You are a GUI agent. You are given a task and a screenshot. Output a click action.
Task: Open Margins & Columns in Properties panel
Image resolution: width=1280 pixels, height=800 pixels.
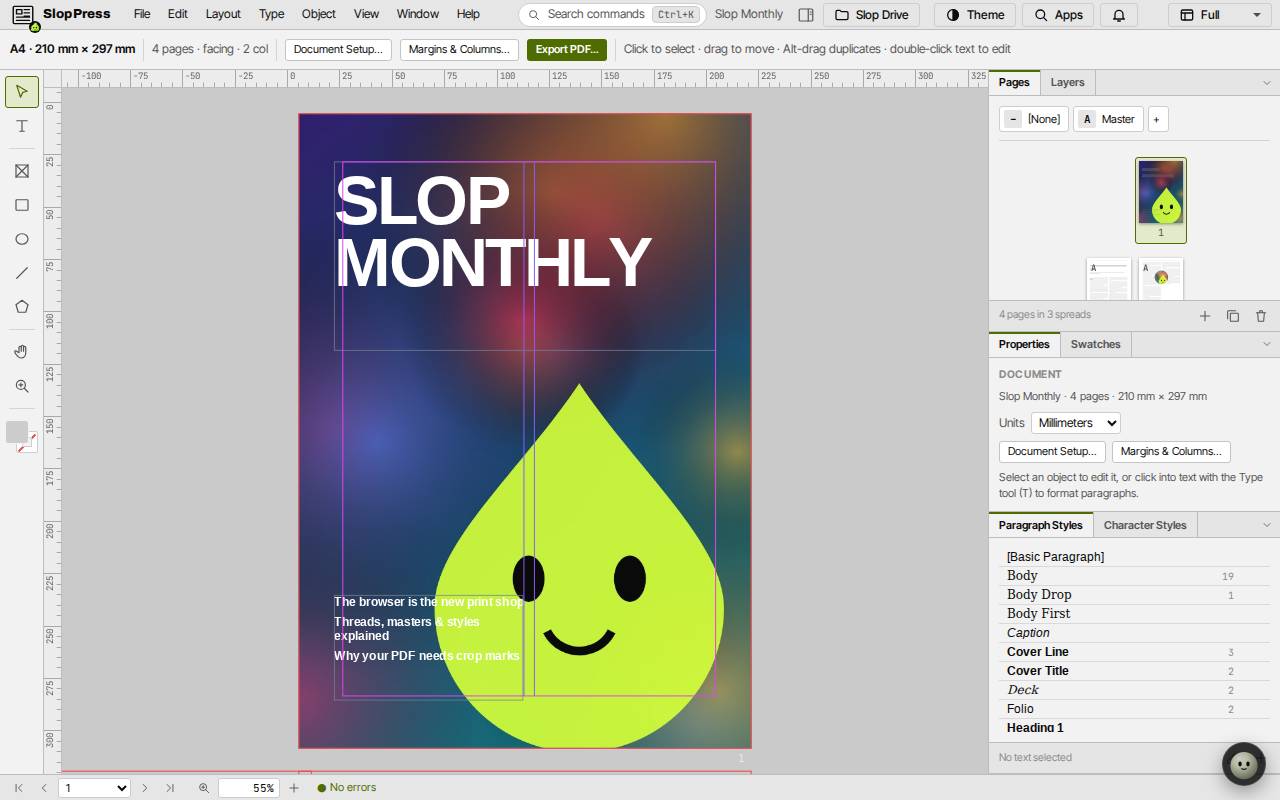pos(1171,452)
